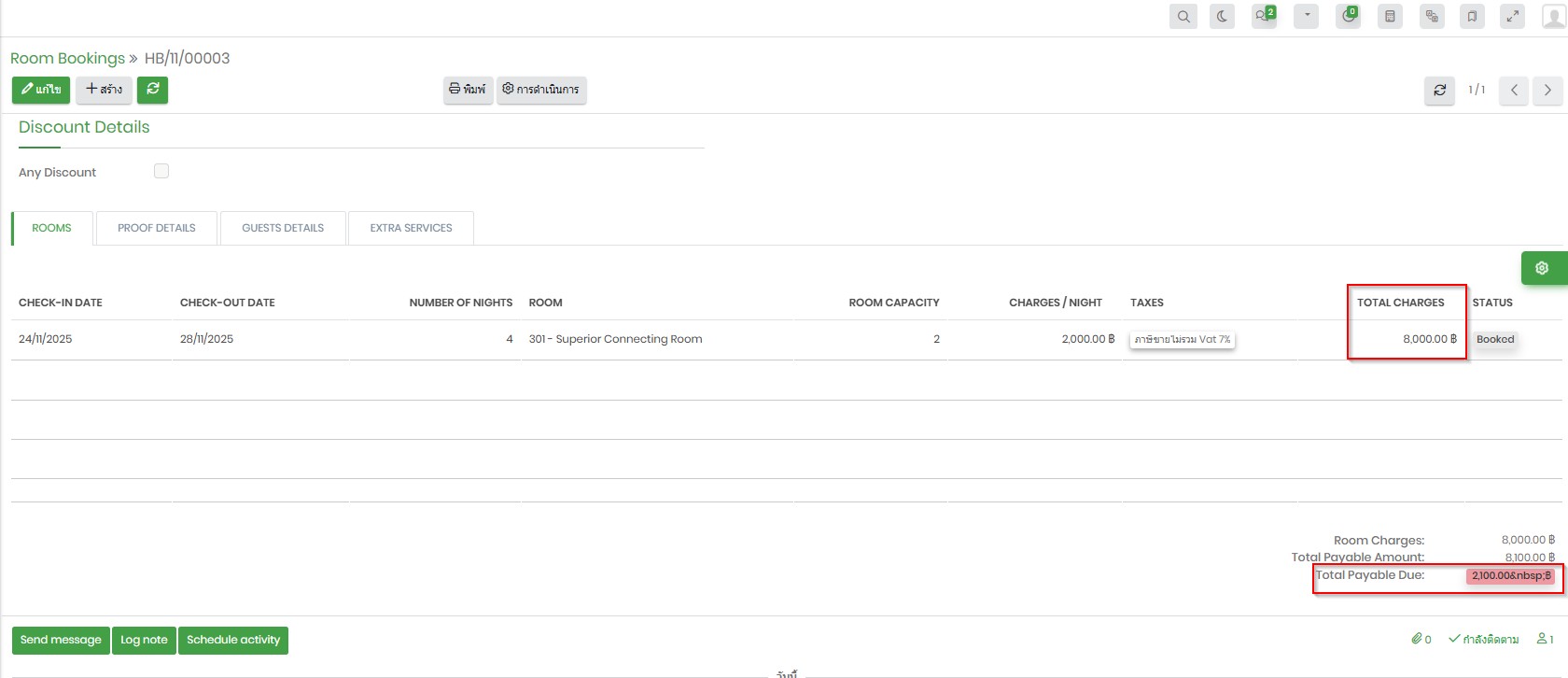Open the activities clock icon

1348,16
